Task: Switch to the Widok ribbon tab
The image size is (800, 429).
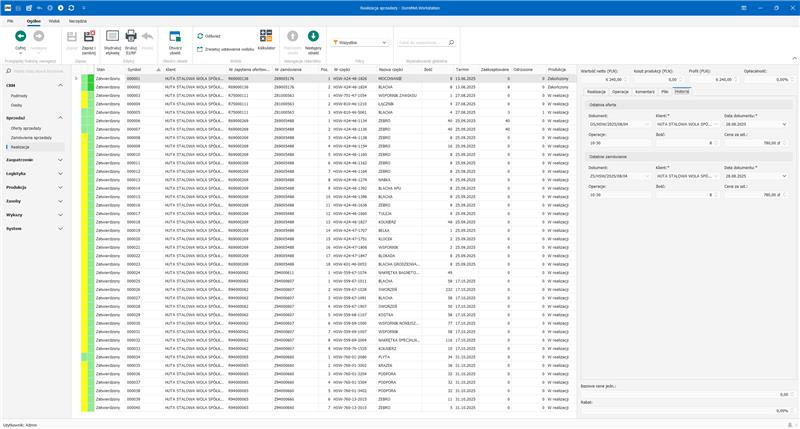Action: (54, 20)
